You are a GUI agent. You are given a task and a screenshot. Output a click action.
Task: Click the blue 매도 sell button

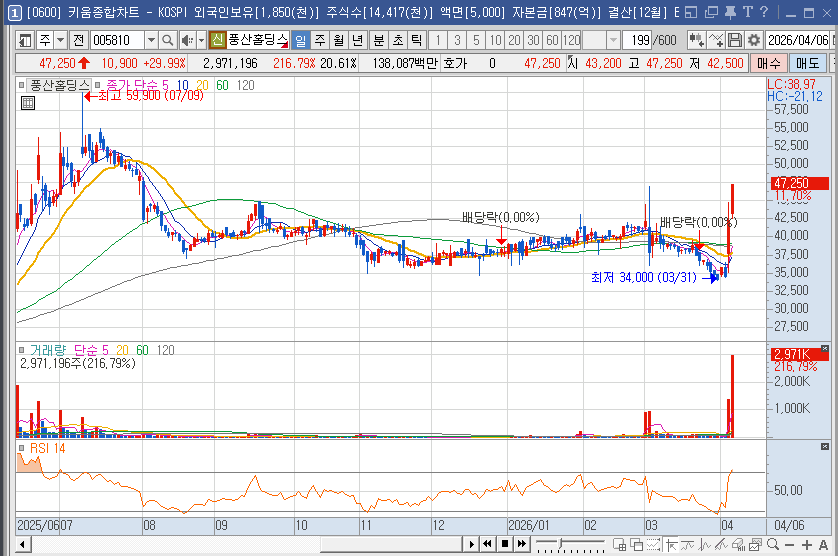(807, 63)
